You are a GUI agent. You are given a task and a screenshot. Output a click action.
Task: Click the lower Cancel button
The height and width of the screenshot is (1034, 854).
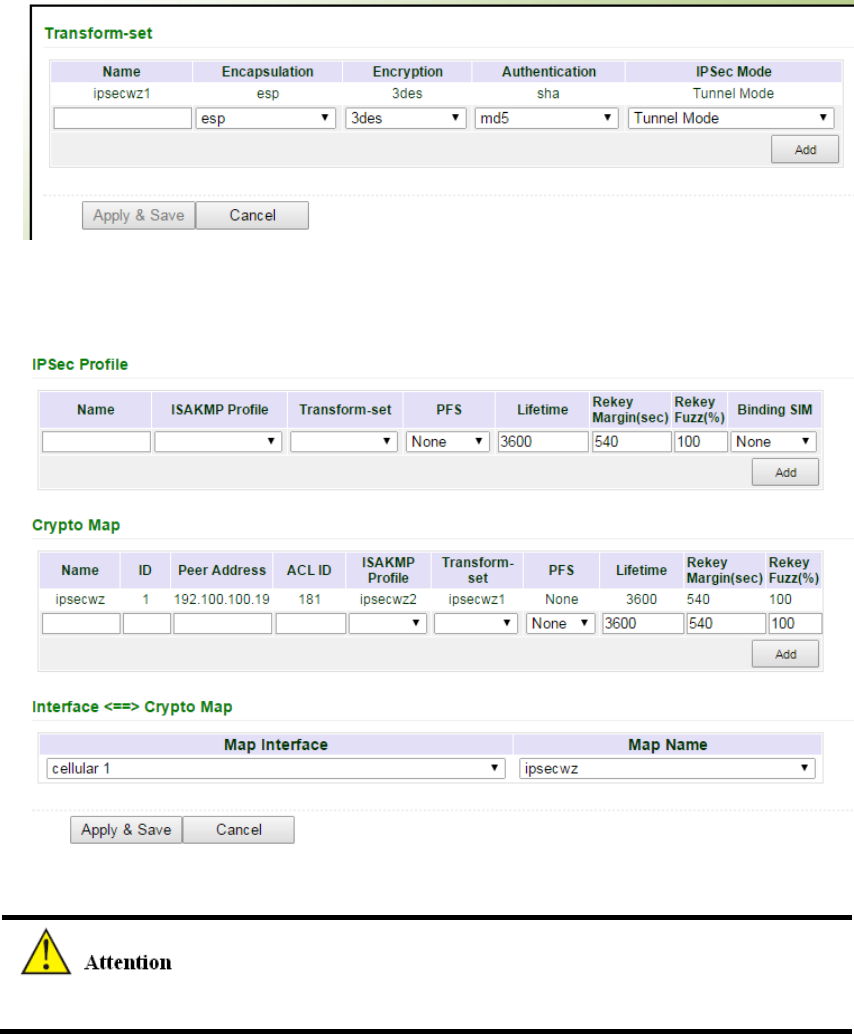[x=238, y=830]
